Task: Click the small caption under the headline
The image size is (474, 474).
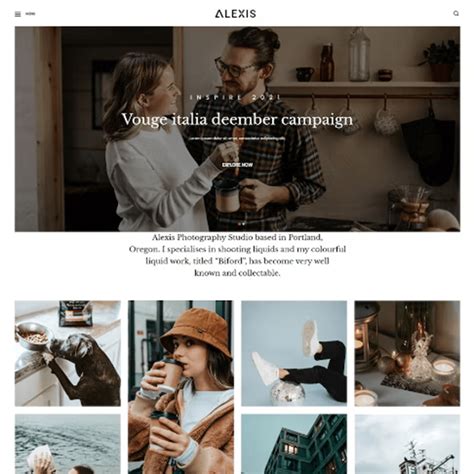Action: coord(237,138)
